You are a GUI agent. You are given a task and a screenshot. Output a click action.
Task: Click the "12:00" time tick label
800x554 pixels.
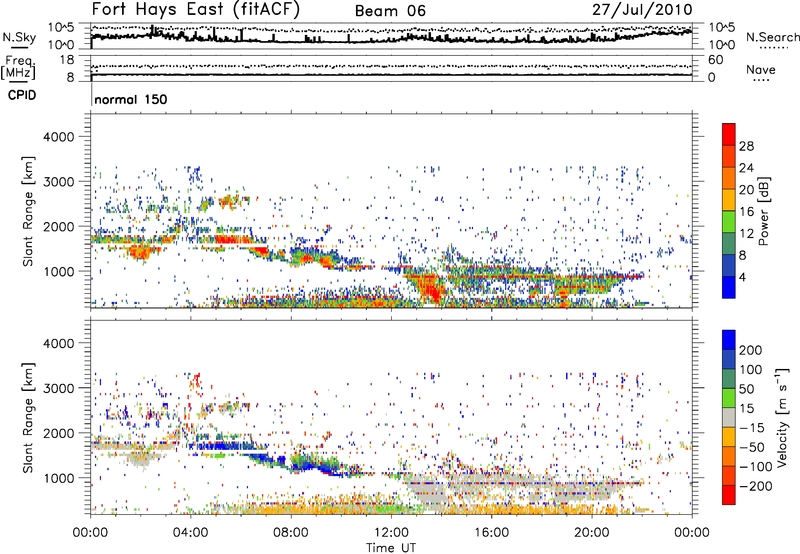391,533
